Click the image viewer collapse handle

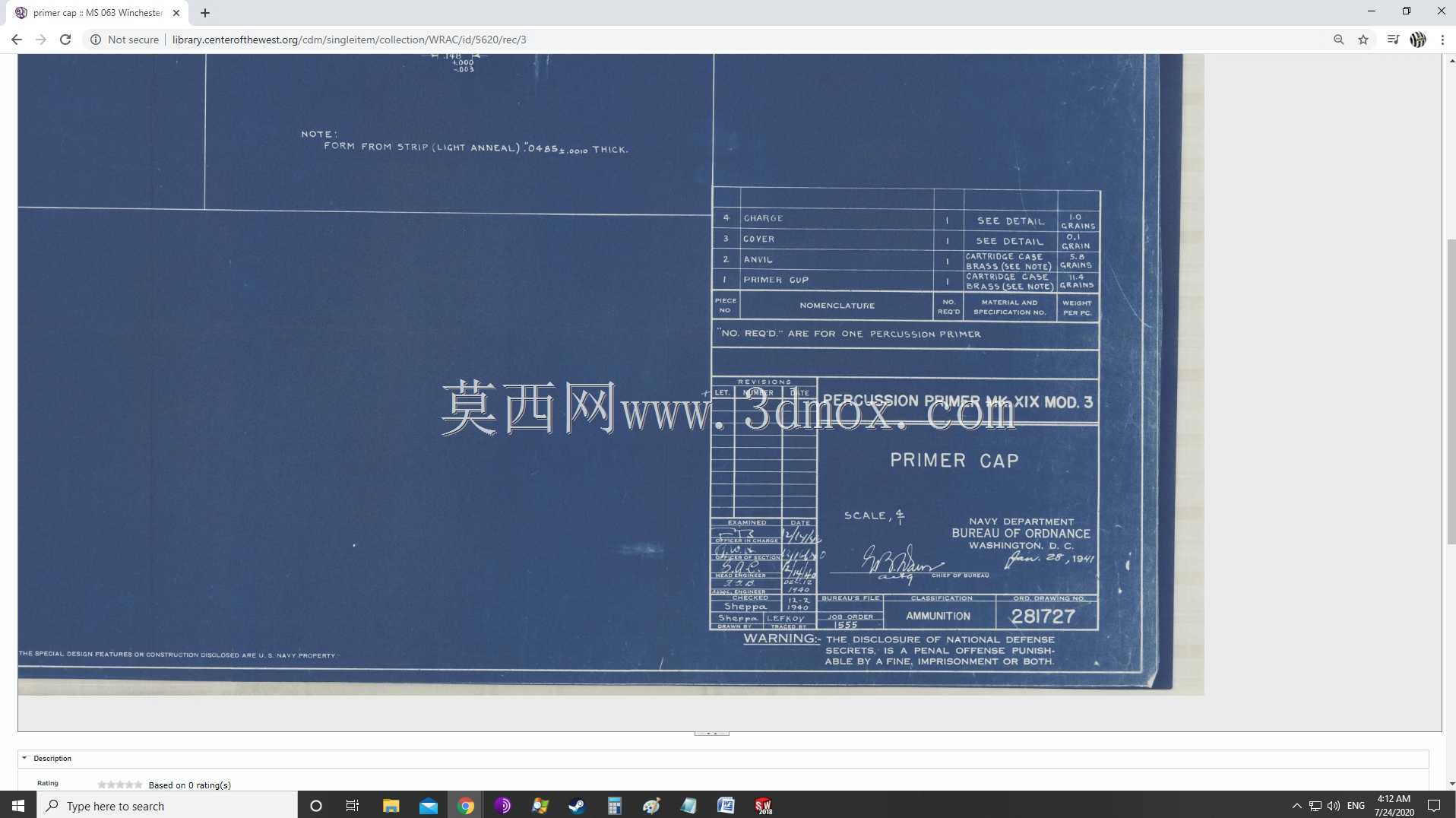coord(712,734)
